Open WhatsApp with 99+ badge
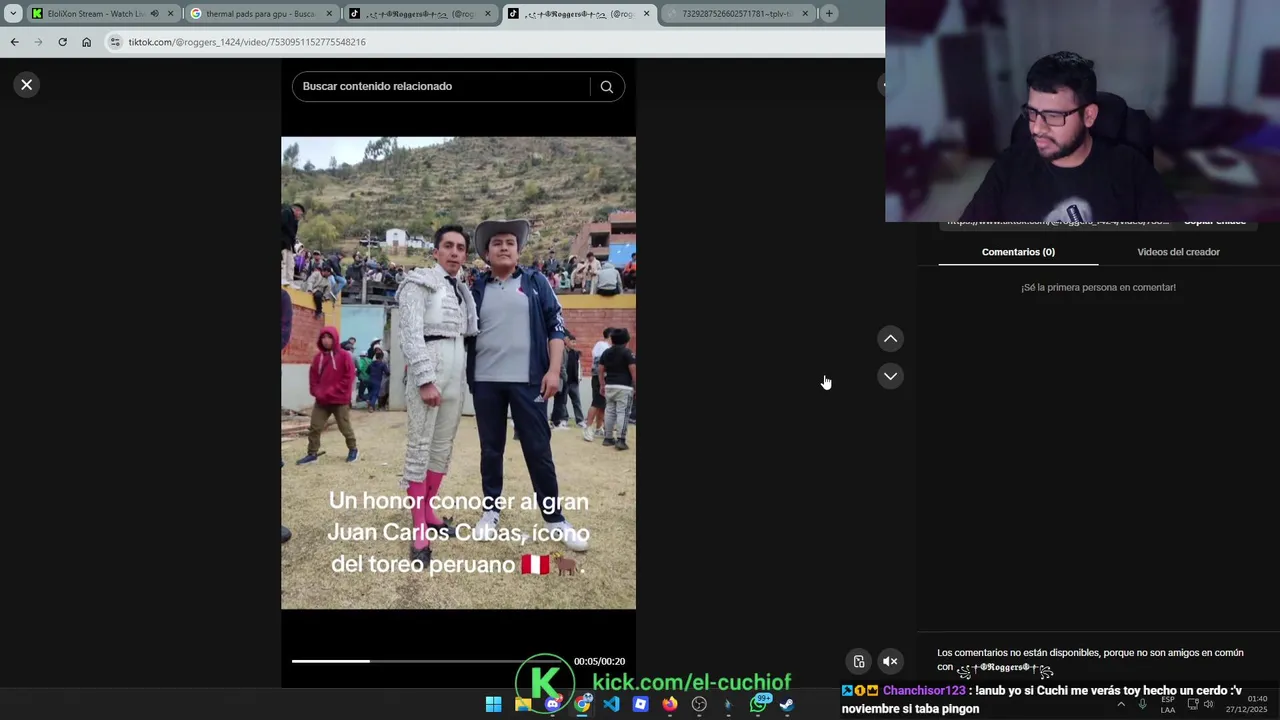This screenshot has height=720, width=1280. click(758, 704)
